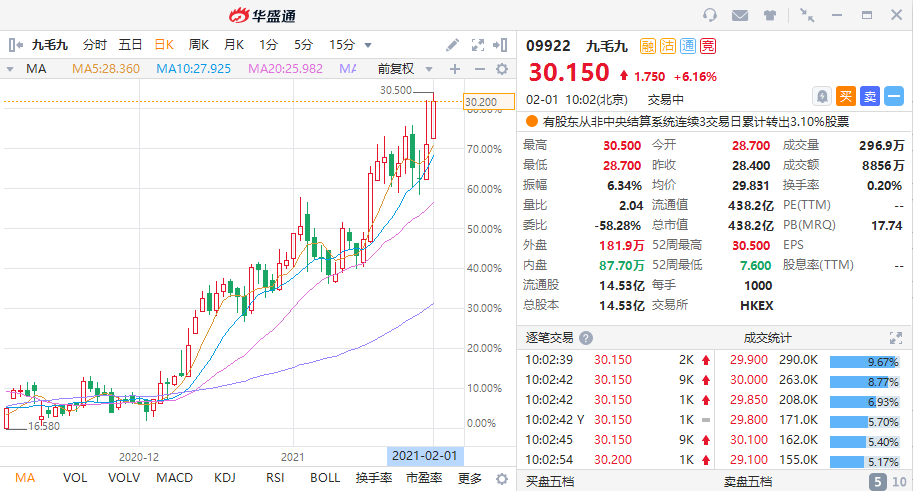Click orange announcement dot icon
Screen dimensions: 913x491
532,121
